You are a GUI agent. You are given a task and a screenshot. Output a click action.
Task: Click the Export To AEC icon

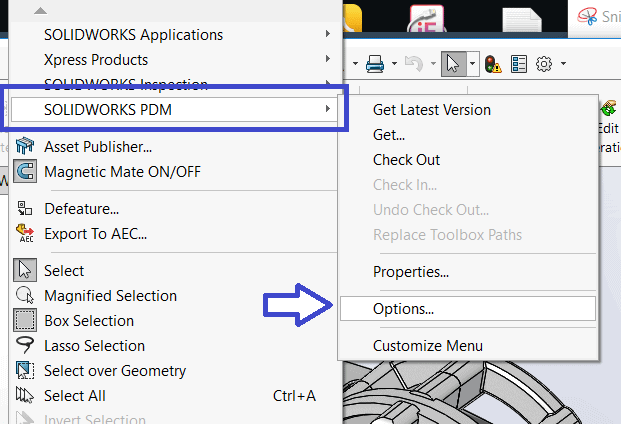click(25, 233)
